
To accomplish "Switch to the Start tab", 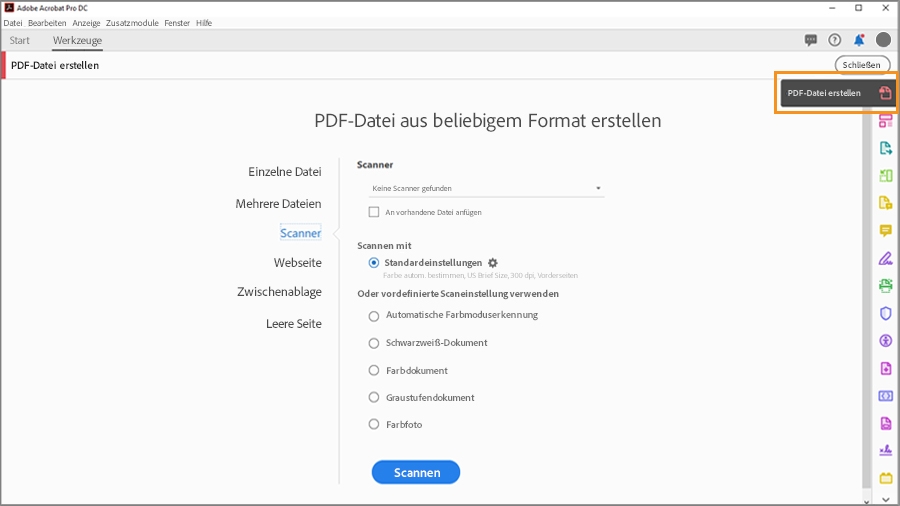I will pyautogui.click(x=20, y=41).
